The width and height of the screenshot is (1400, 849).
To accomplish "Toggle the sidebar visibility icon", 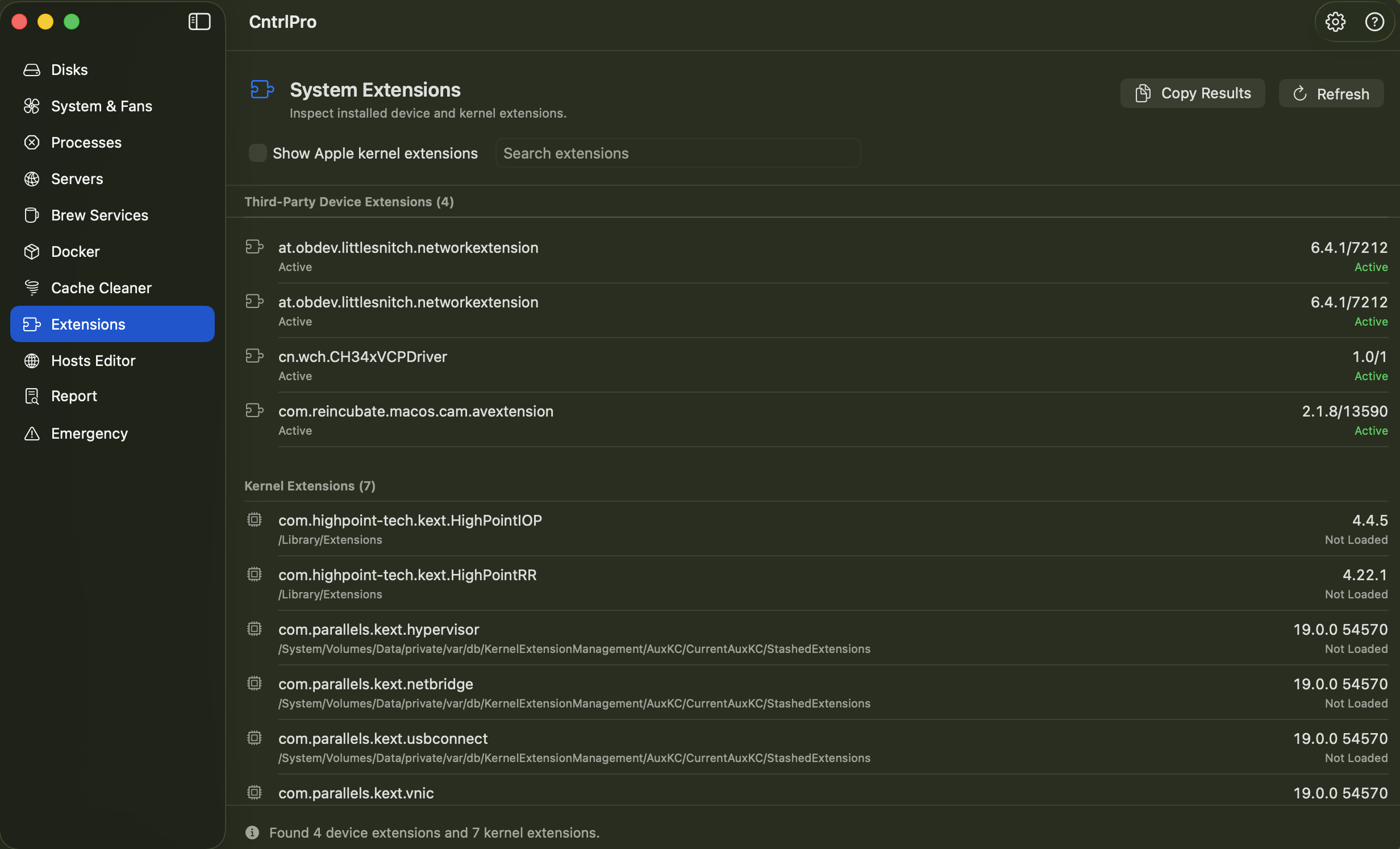I will pyautogui.click(x=199, y=22).
